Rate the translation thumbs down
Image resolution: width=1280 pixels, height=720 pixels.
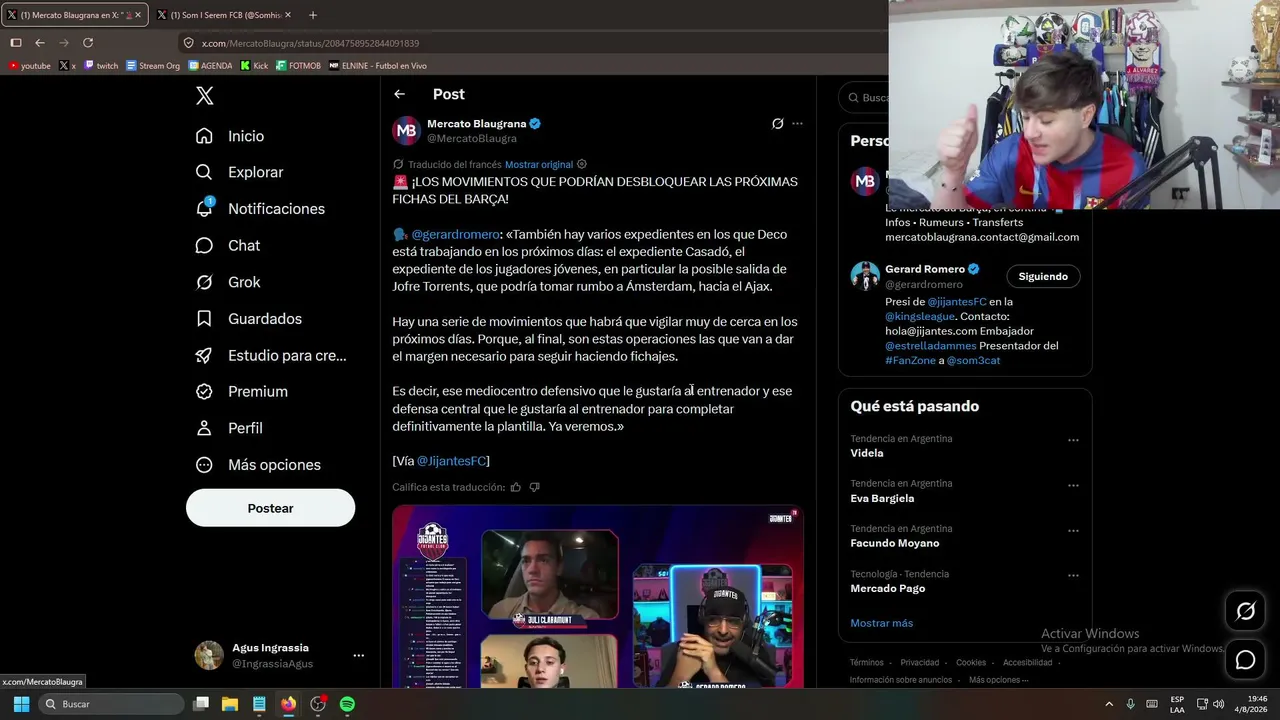tap(534, 487)
